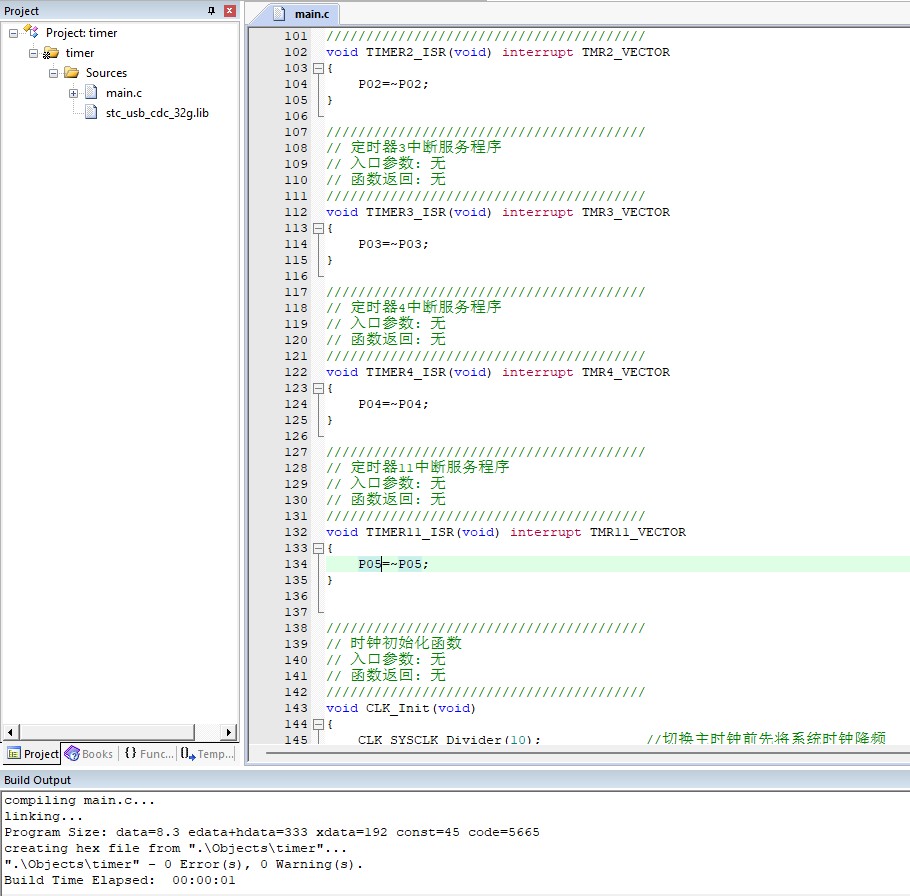The width and height of the screenshot is (910, 896).
Task: Select the timer target in the tree
Action: coord(80,53)
